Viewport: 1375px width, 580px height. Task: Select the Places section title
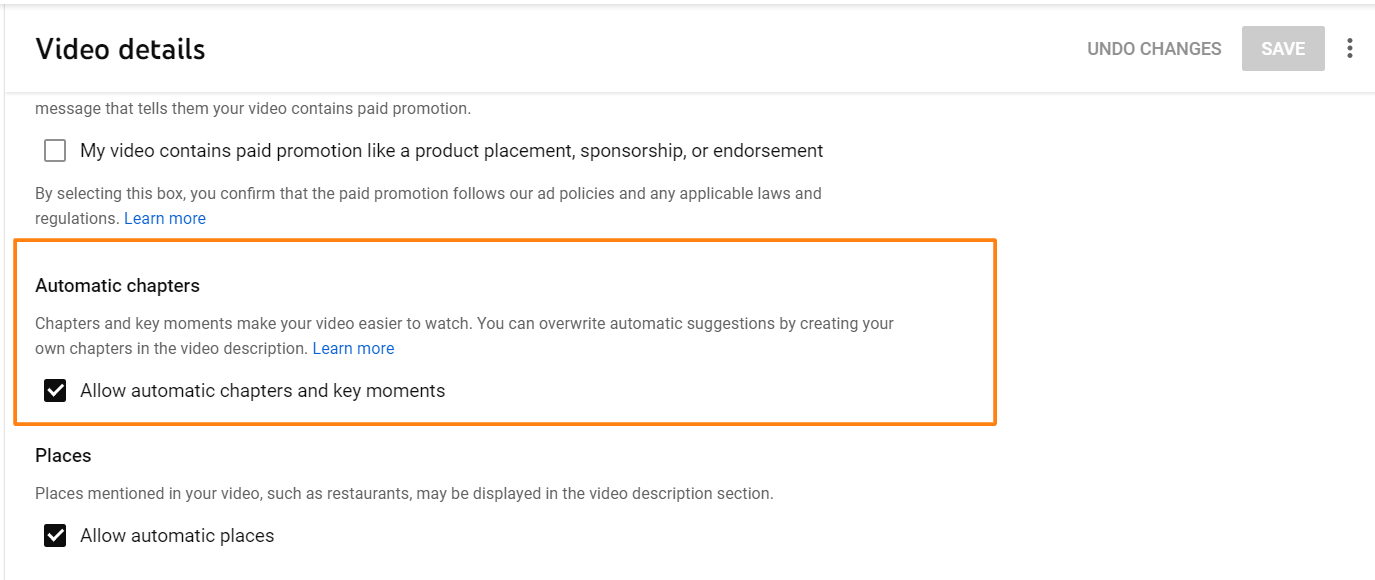pyautogui.click(x=63, y=456)
